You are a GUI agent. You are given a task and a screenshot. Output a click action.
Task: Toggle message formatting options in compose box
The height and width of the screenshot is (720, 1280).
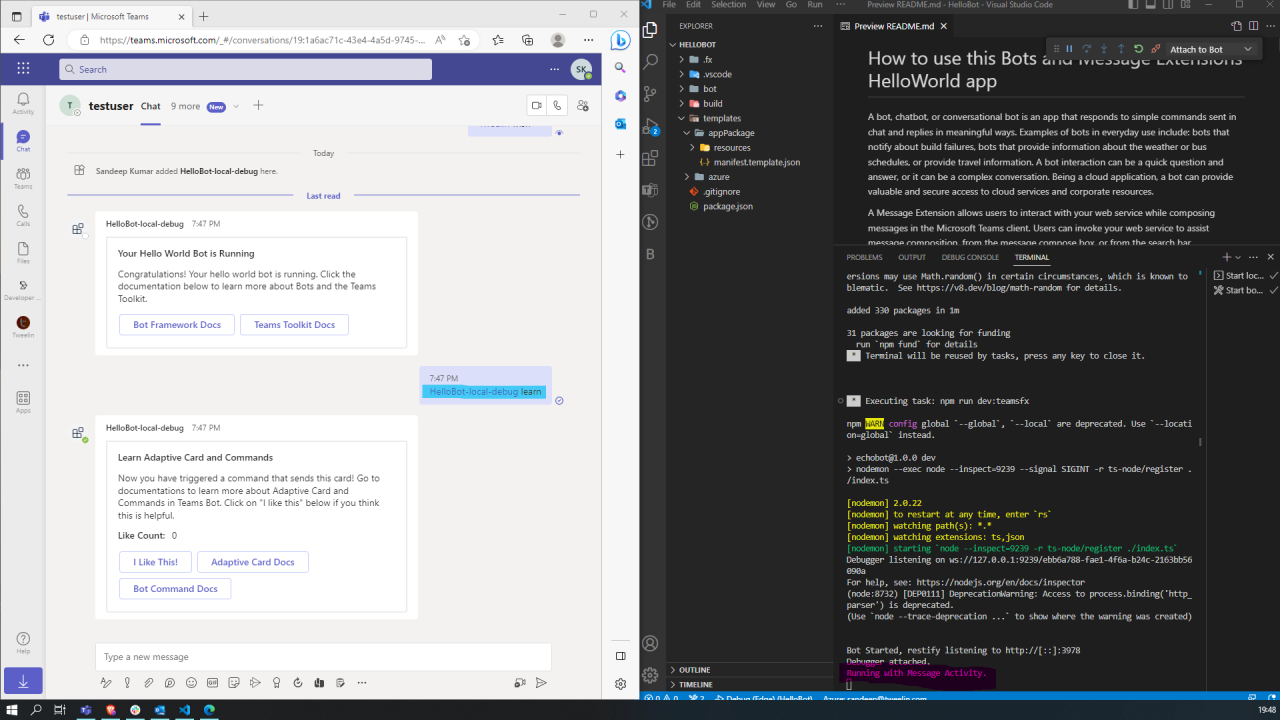pyautogui.click(x=107, y=683)
